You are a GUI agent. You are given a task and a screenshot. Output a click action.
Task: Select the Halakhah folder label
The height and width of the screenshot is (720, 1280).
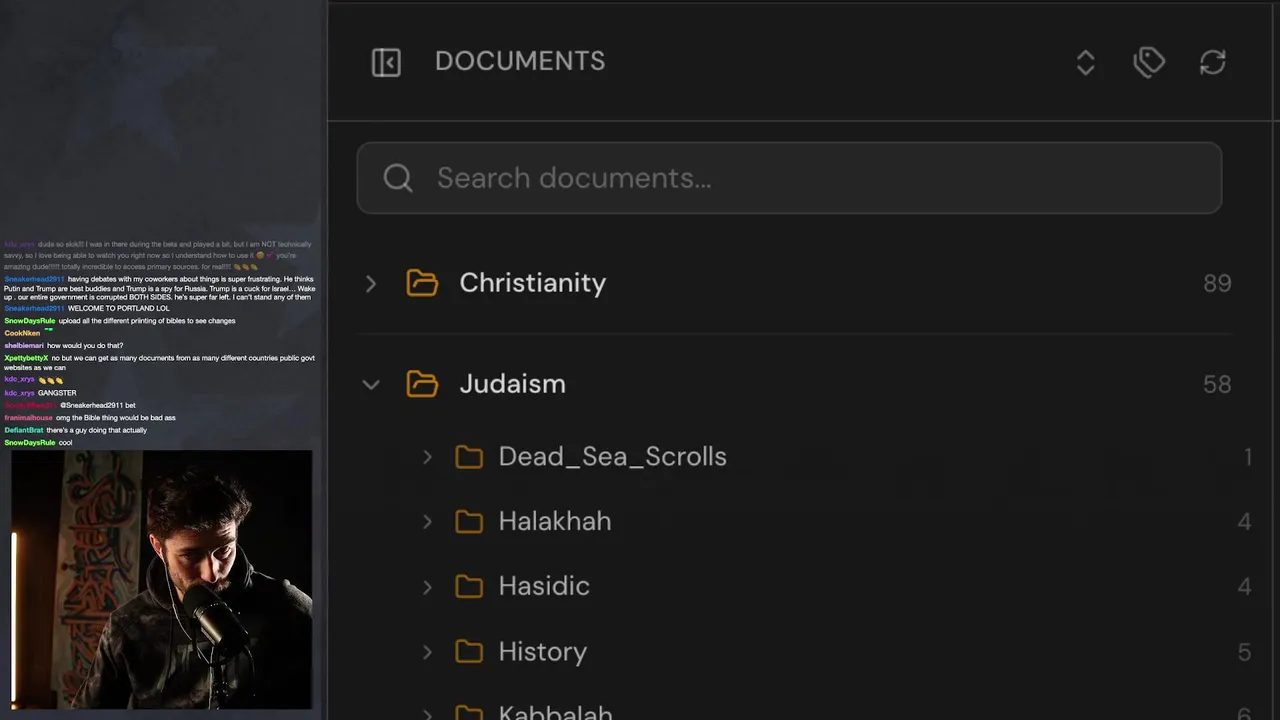click(x=554, y=522)
